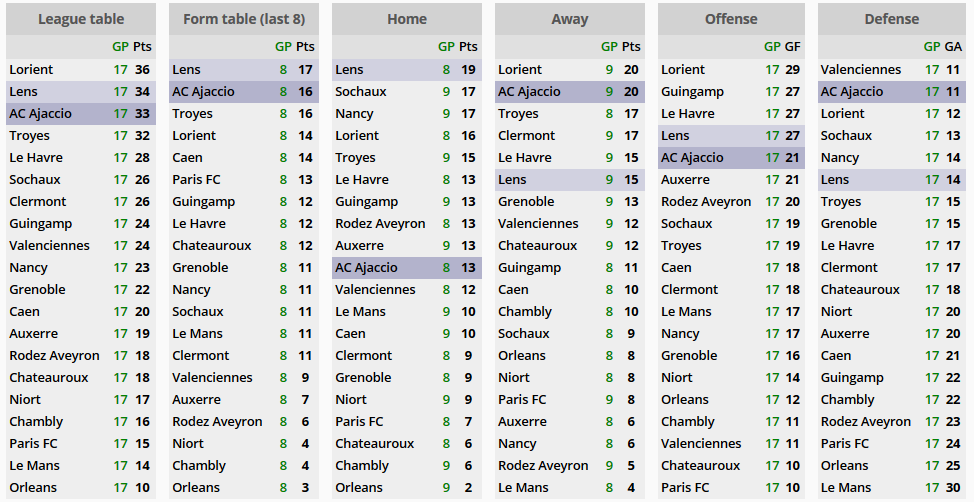This screenshot has height=502, width=974.
Task: Open Le Mans in the Defense table
Action: pyautogui.click(x=845, y=488)
